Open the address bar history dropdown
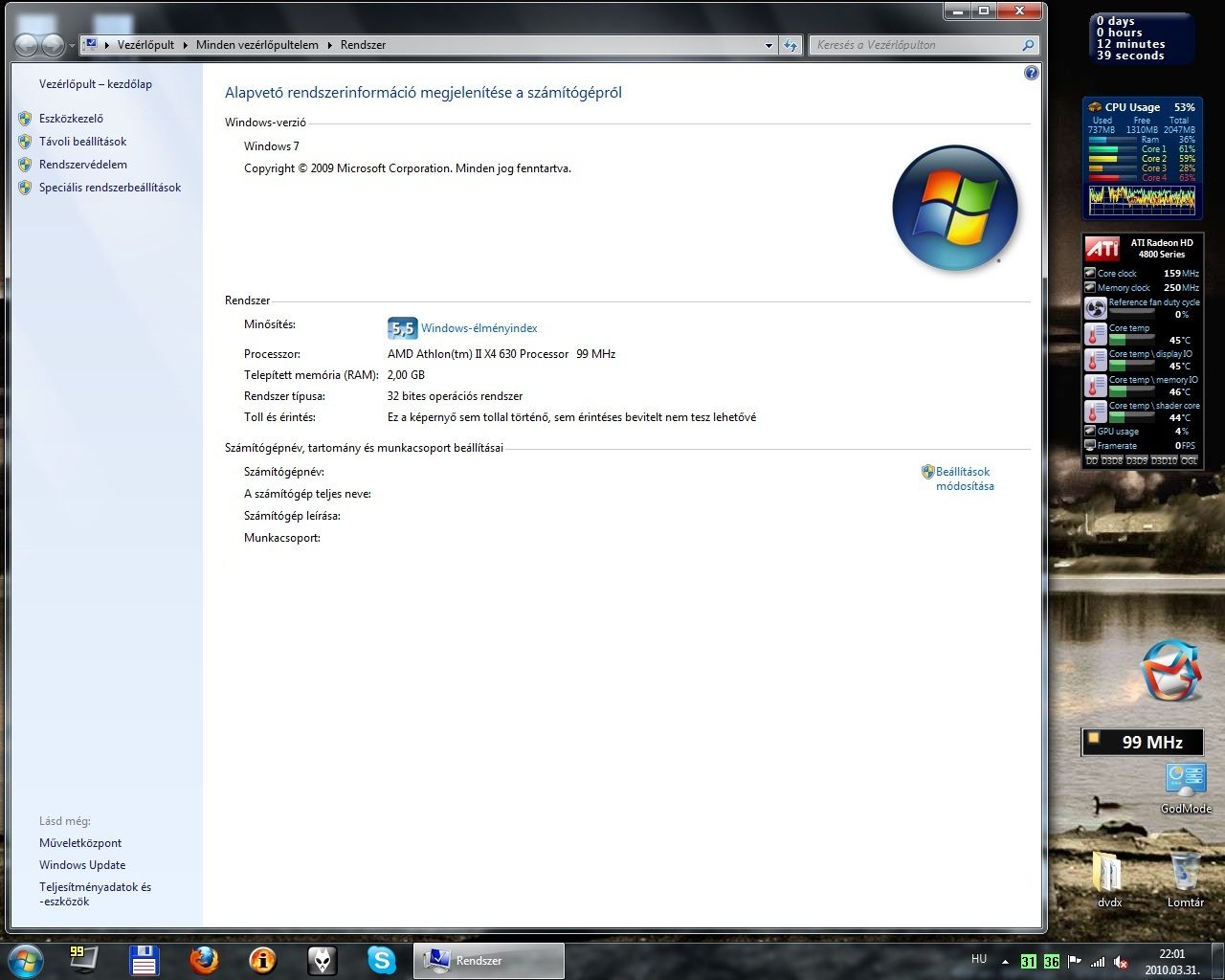 pyautogui.click(x=768, y=45)
